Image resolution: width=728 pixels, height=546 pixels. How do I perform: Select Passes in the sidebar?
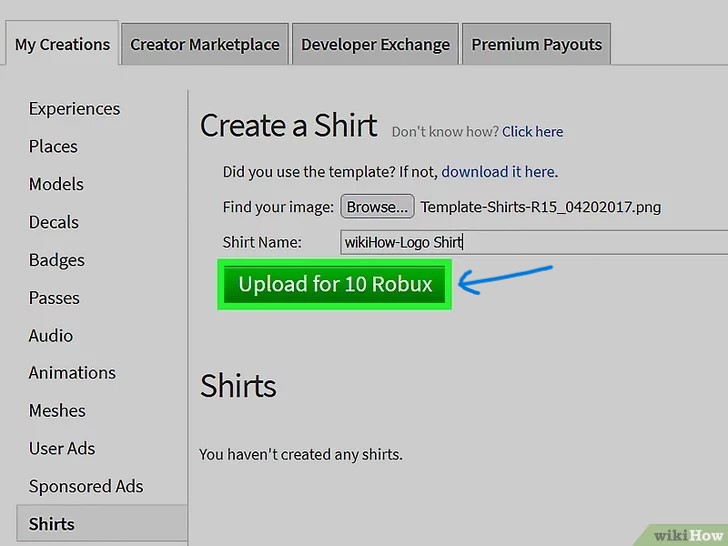[x=54, y=298]
